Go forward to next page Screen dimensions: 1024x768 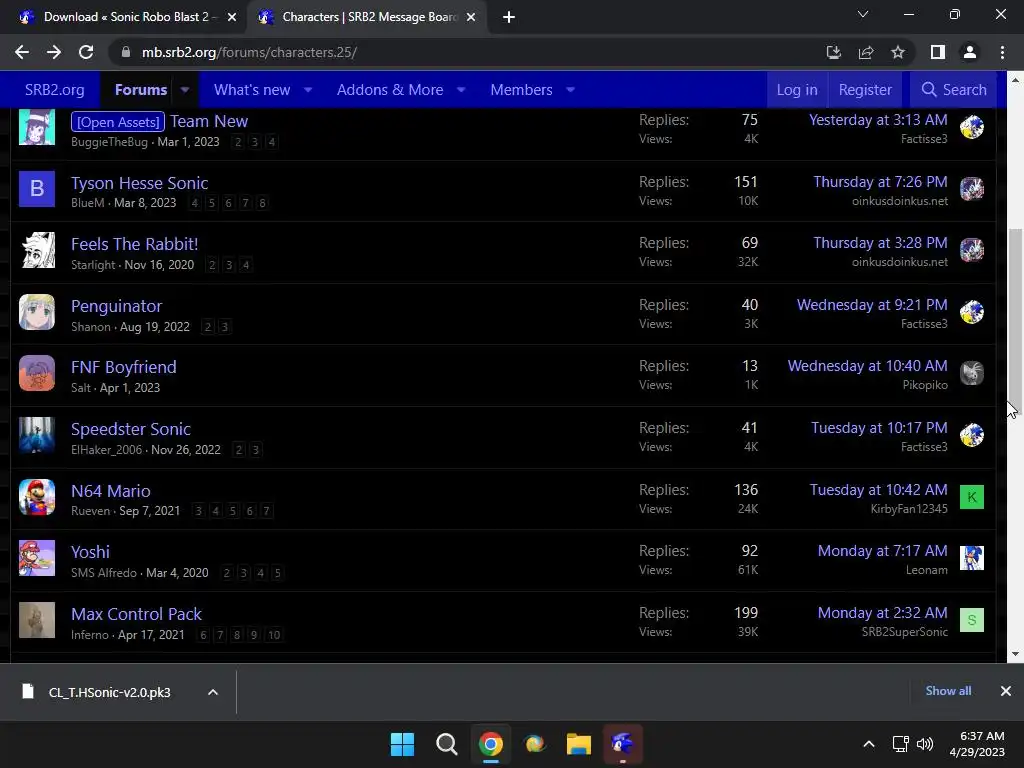tap(54, 52)
